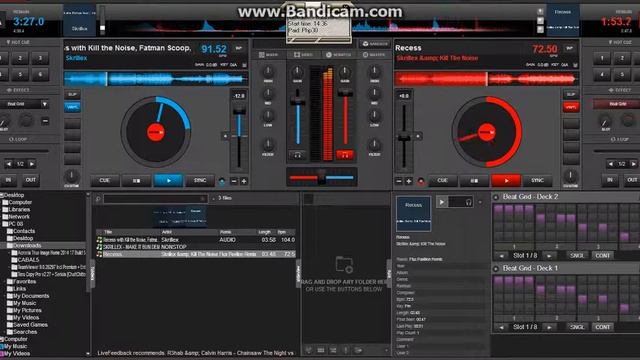The height and width of the screenshot is (360, 640).
Task: Select the Favorites folder in the tree
Action: click(24, 282)
